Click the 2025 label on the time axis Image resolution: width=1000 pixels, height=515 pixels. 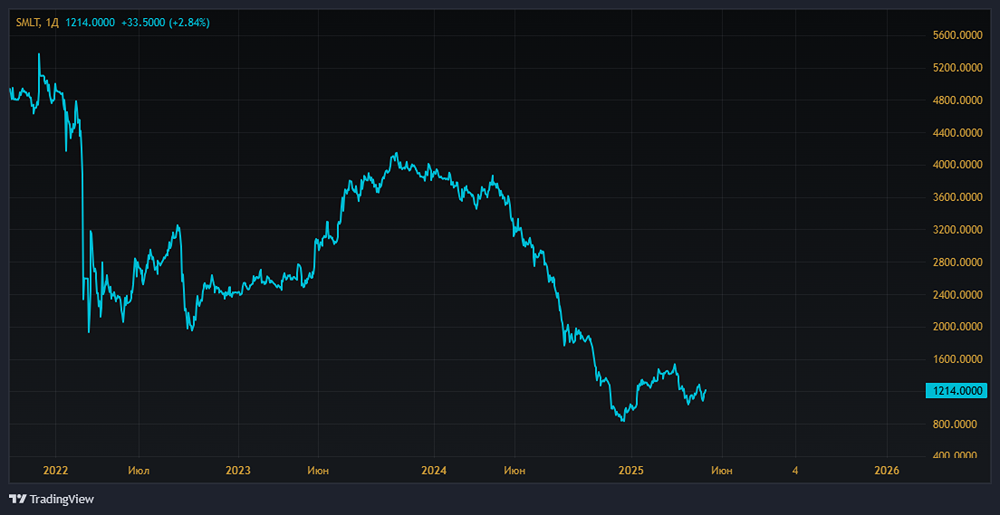[x=630, y=470]
